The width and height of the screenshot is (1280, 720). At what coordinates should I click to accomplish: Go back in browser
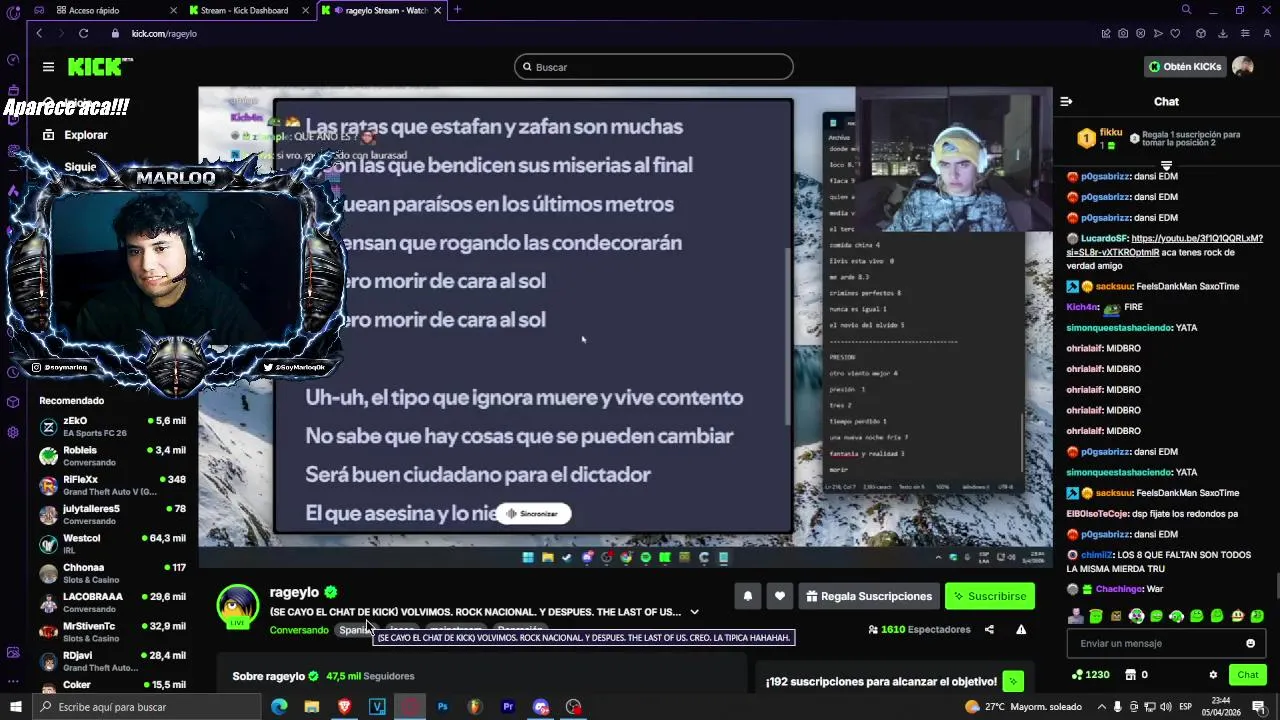pyautogui.click(x=39, y=33)
